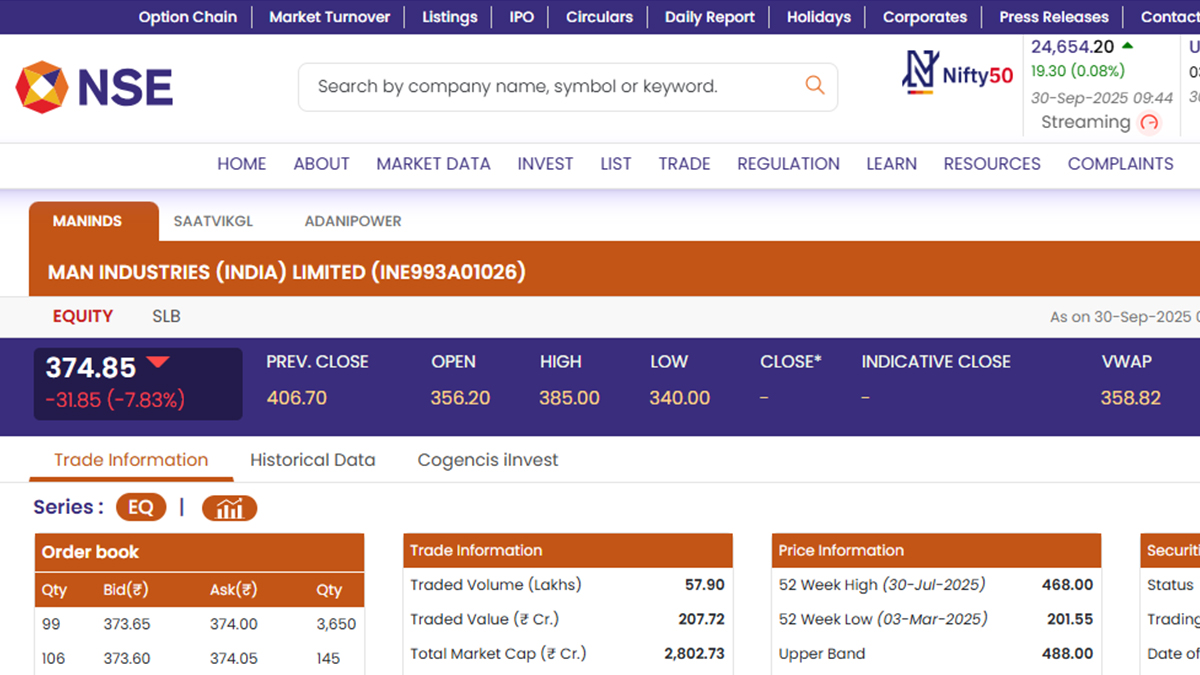Switch to the SAATVIKGL tab
Image resolution: width=1200 pixels, height=675 pixels.
coord(213,222)
